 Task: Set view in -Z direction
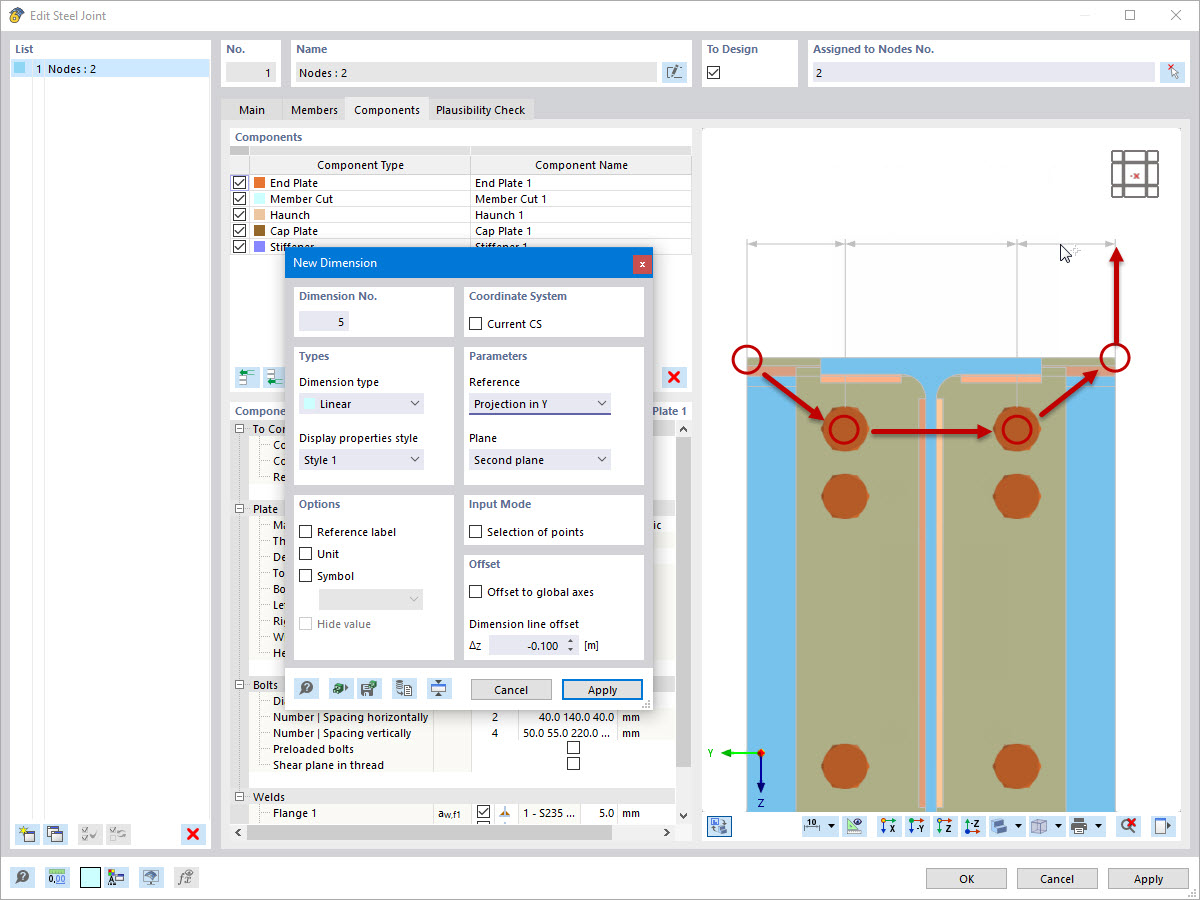click(973, 826)
